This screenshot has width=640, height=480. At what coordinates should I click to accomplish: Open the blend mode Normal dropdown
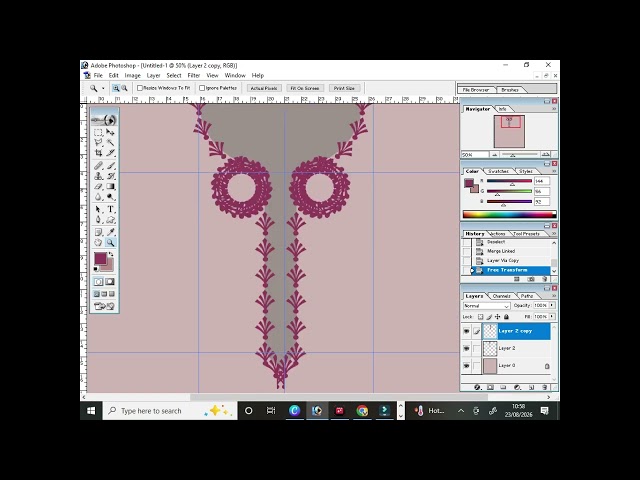coord(487,306)
